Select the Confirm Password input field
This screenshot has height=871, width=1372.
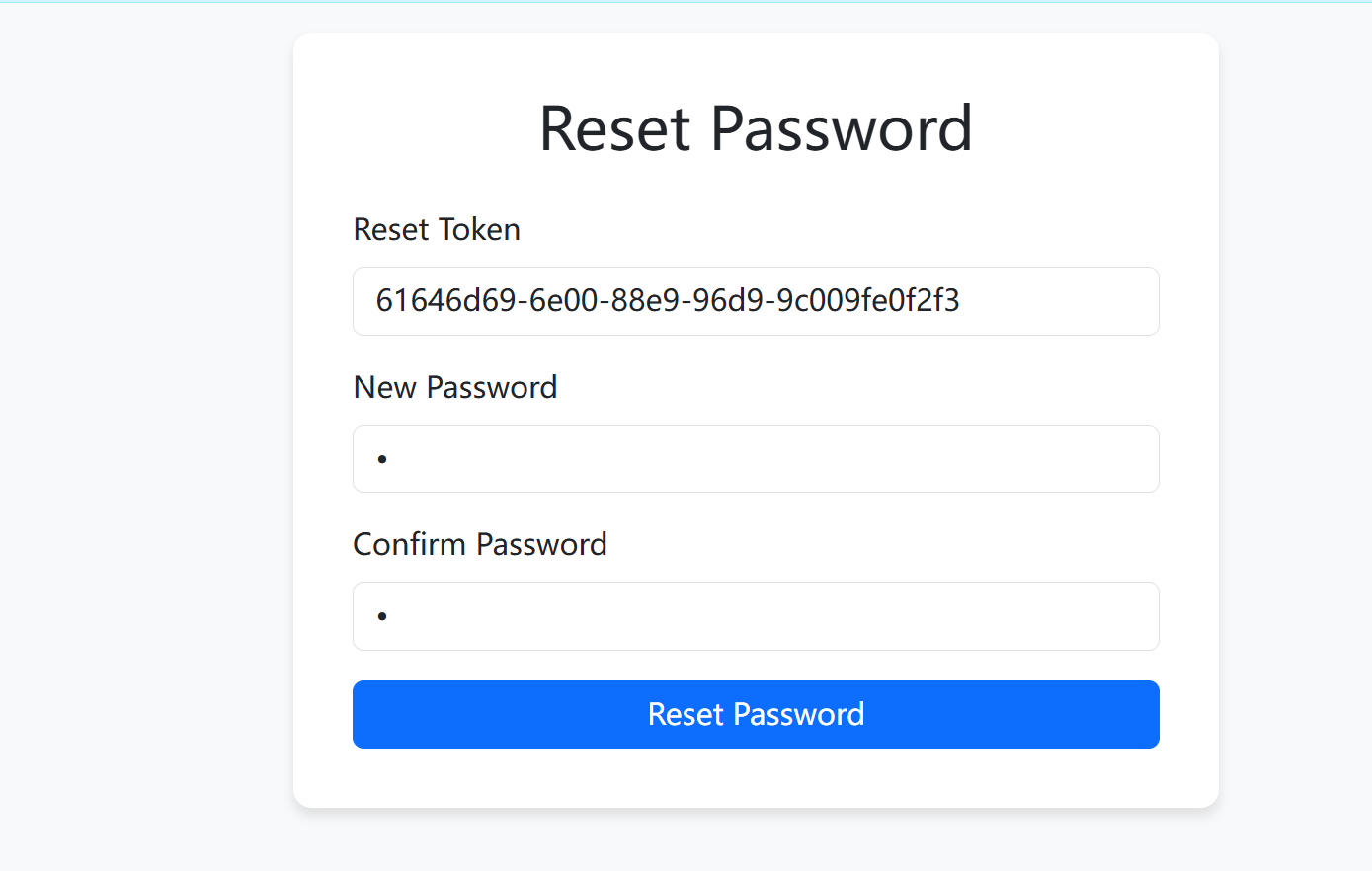(756, 616)
